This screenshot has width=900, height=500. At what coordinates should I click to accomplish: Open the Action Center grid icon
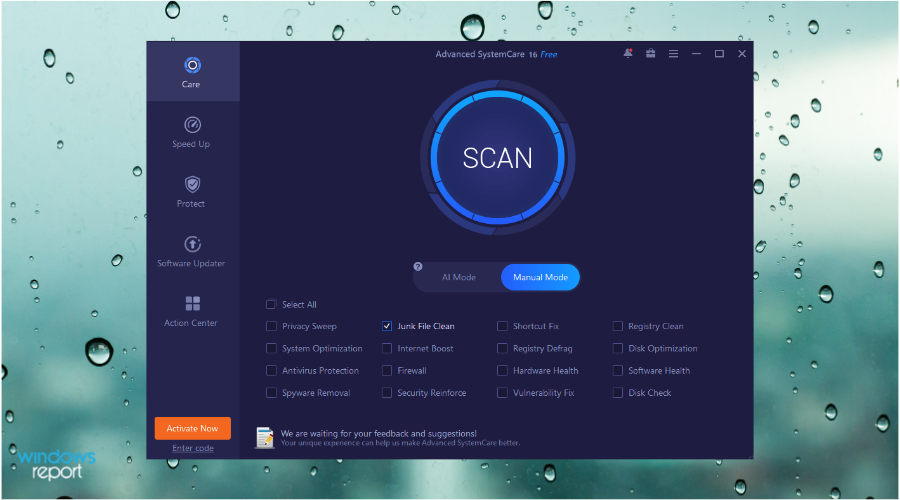(193, 303)
